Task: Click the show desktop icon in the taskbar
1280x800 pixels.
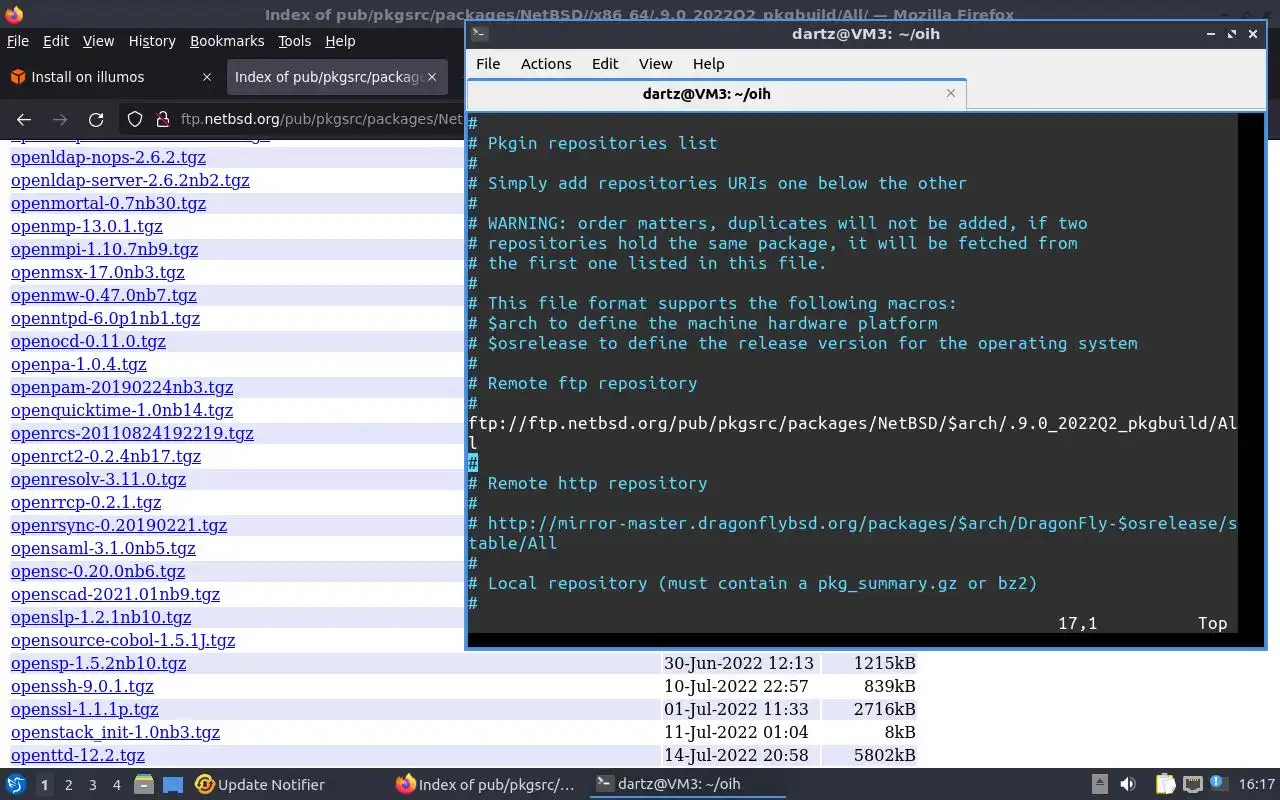Action: [173, 785]
